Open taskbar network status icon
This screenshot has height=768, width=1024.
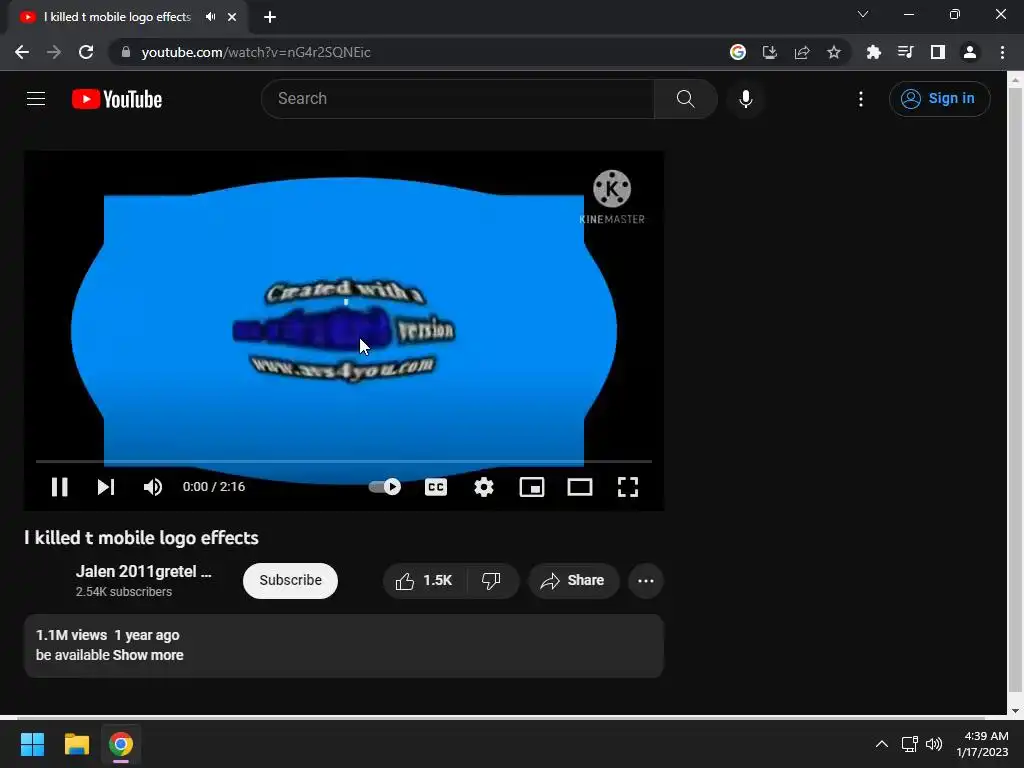tap(909, 744)
